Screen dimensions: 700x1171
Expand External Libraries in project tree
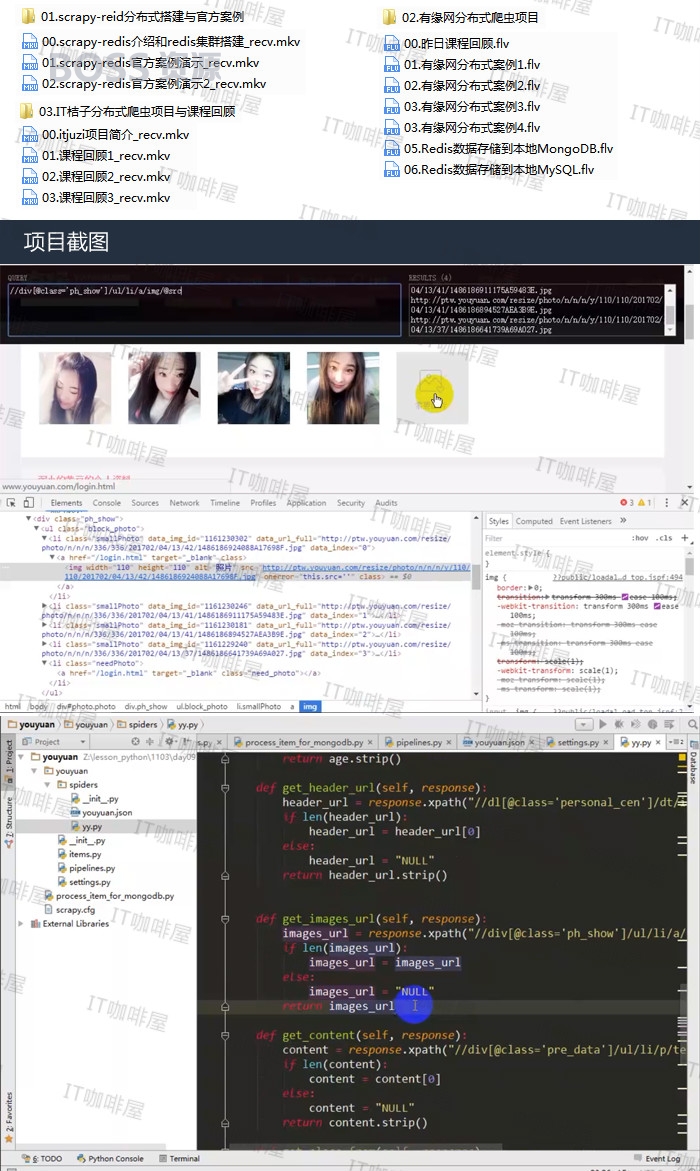click(x=22, y=924)
